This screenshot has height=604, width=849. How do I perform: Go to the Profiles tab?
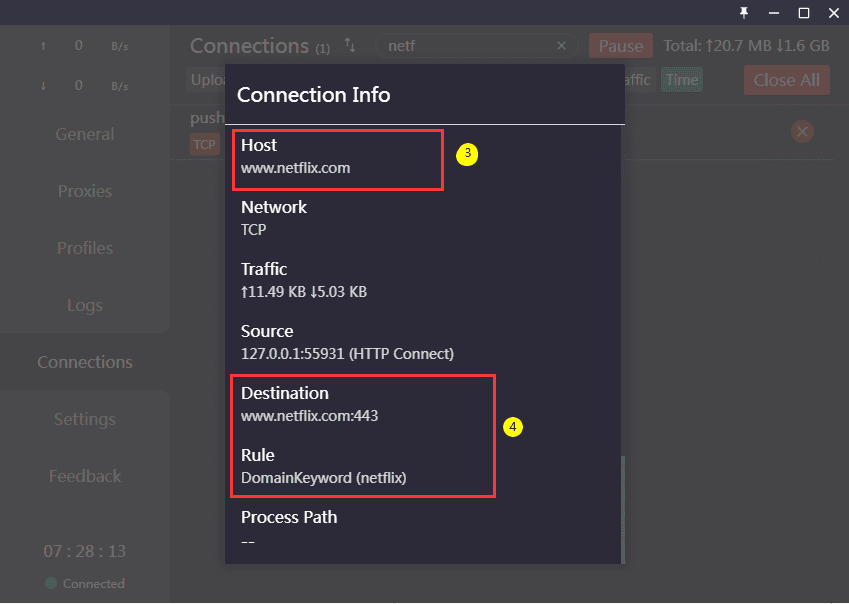pos(85,248)
